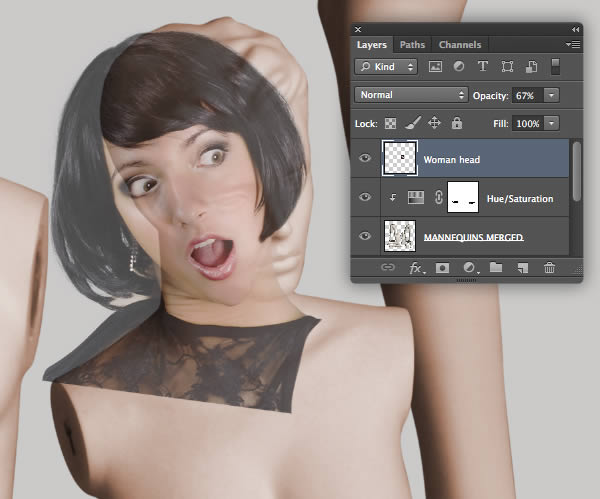This screenshot has width=600, height=499.
Task: Filter layers by adjustment layer icon
Action: (459, 67)
